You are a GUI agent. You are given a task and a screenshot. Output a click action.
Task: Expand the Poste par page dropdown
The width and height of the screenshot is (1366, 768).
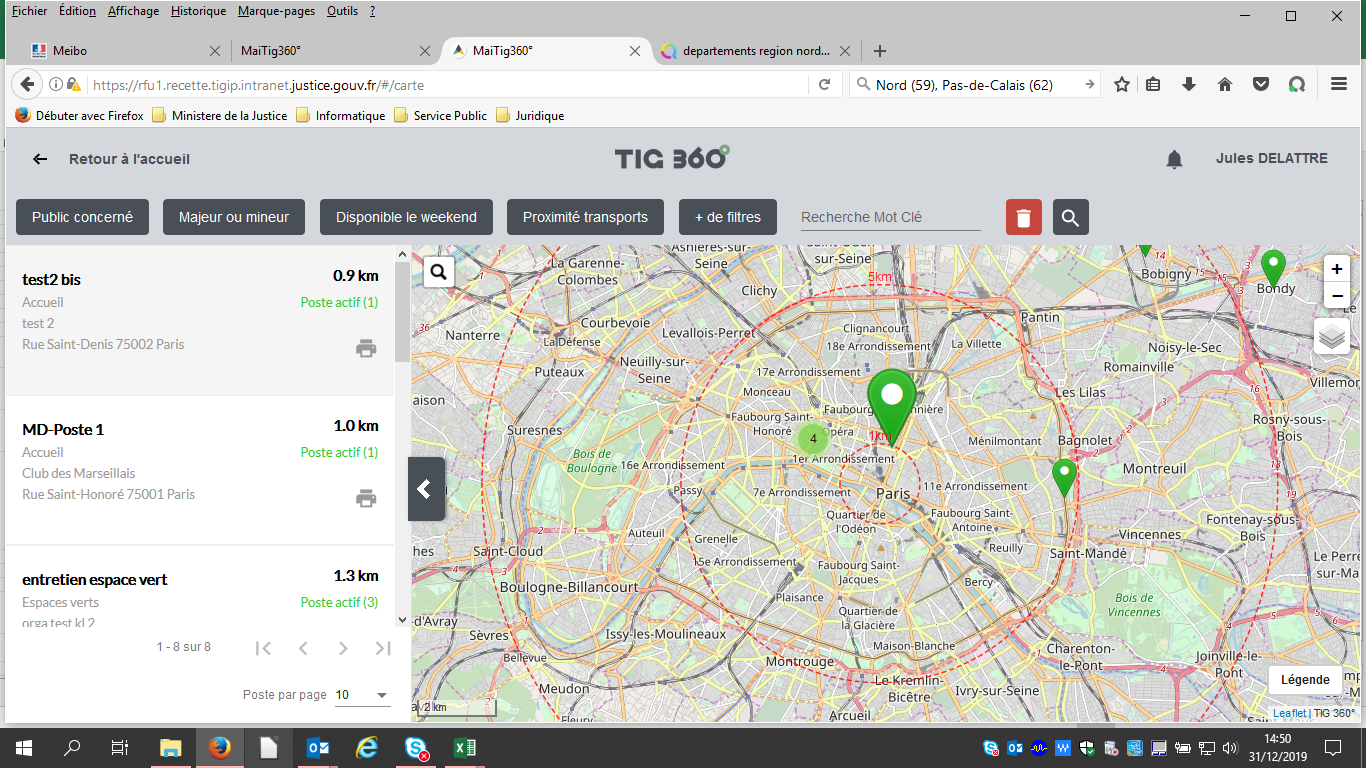[x=362, y=695]
